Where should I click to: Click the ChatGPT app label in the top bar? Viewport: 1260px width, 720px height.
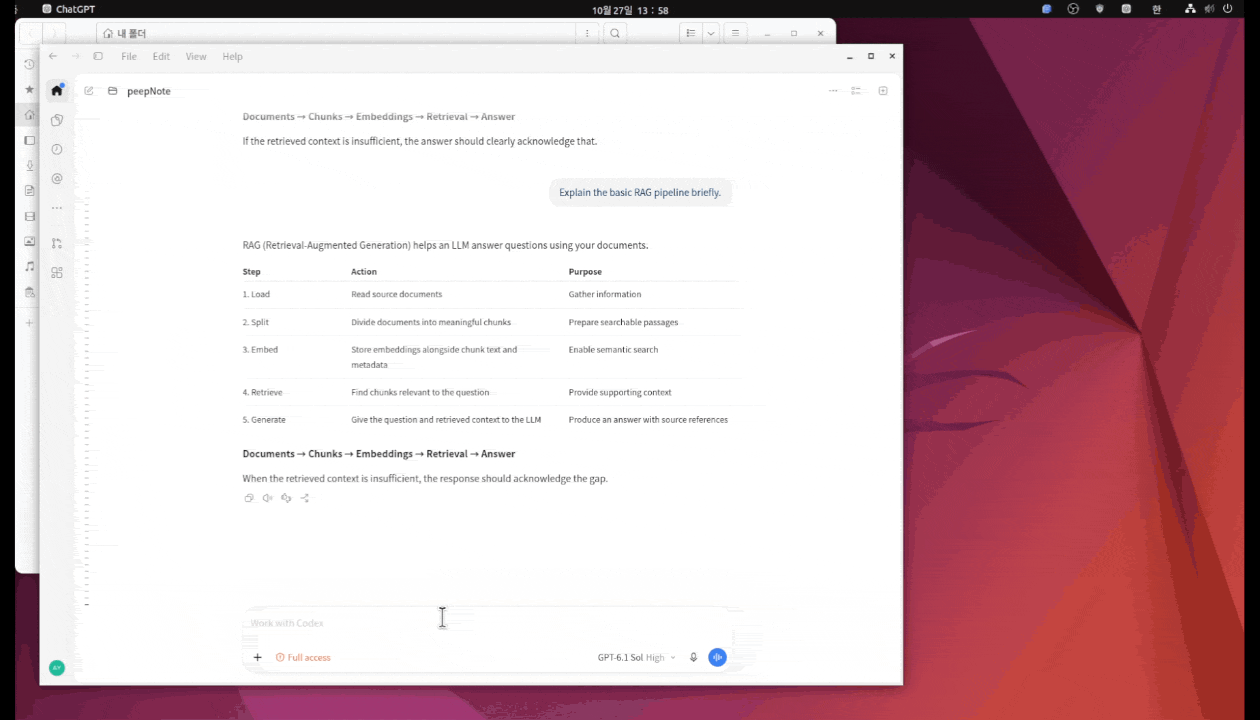coord(69,9)
